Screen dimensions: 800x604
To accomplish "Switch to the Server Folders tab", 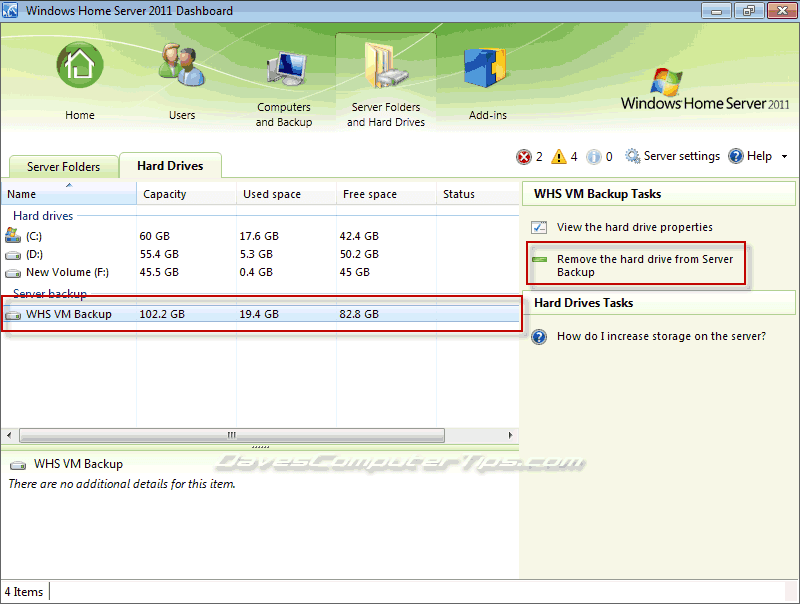I will coord(64,167).
